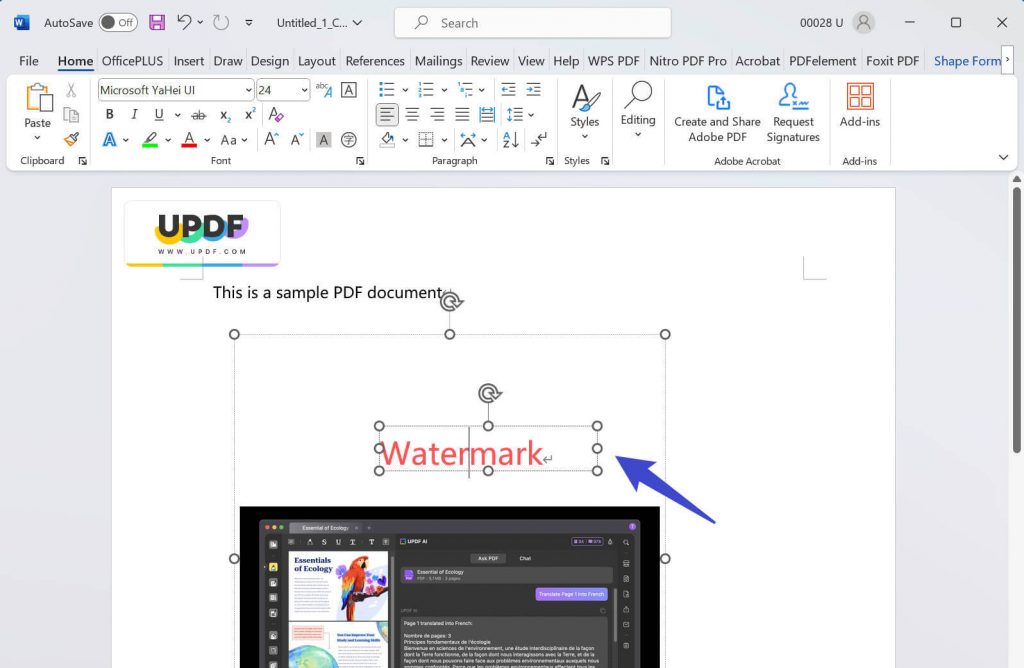
Task: Apply center paragraph alignment
Action: (412, 113)
